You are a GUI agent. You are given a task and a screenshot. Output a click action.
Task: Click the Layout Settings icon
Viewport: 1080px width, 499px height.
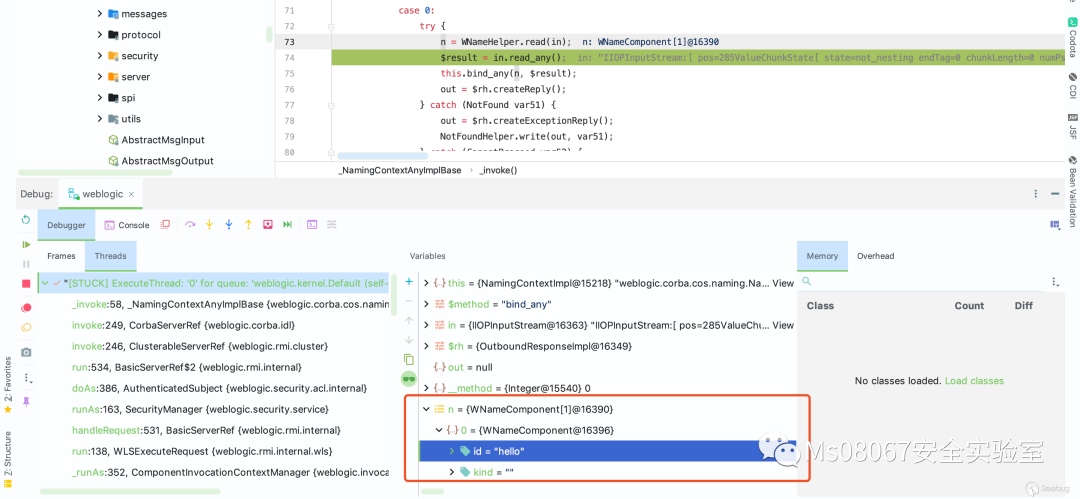pyautogui.click(x=1055, y=225)
